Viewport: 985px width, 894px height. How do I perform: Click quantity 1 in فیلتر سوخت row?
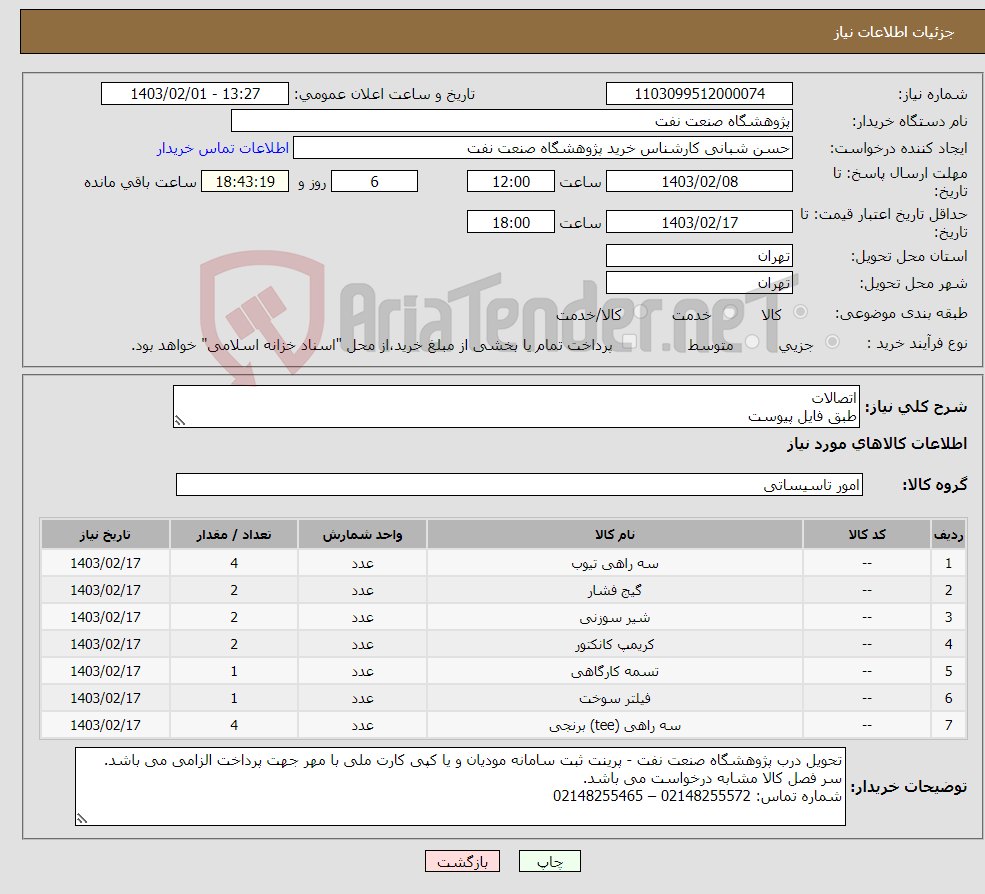click(x=234, y=698)
